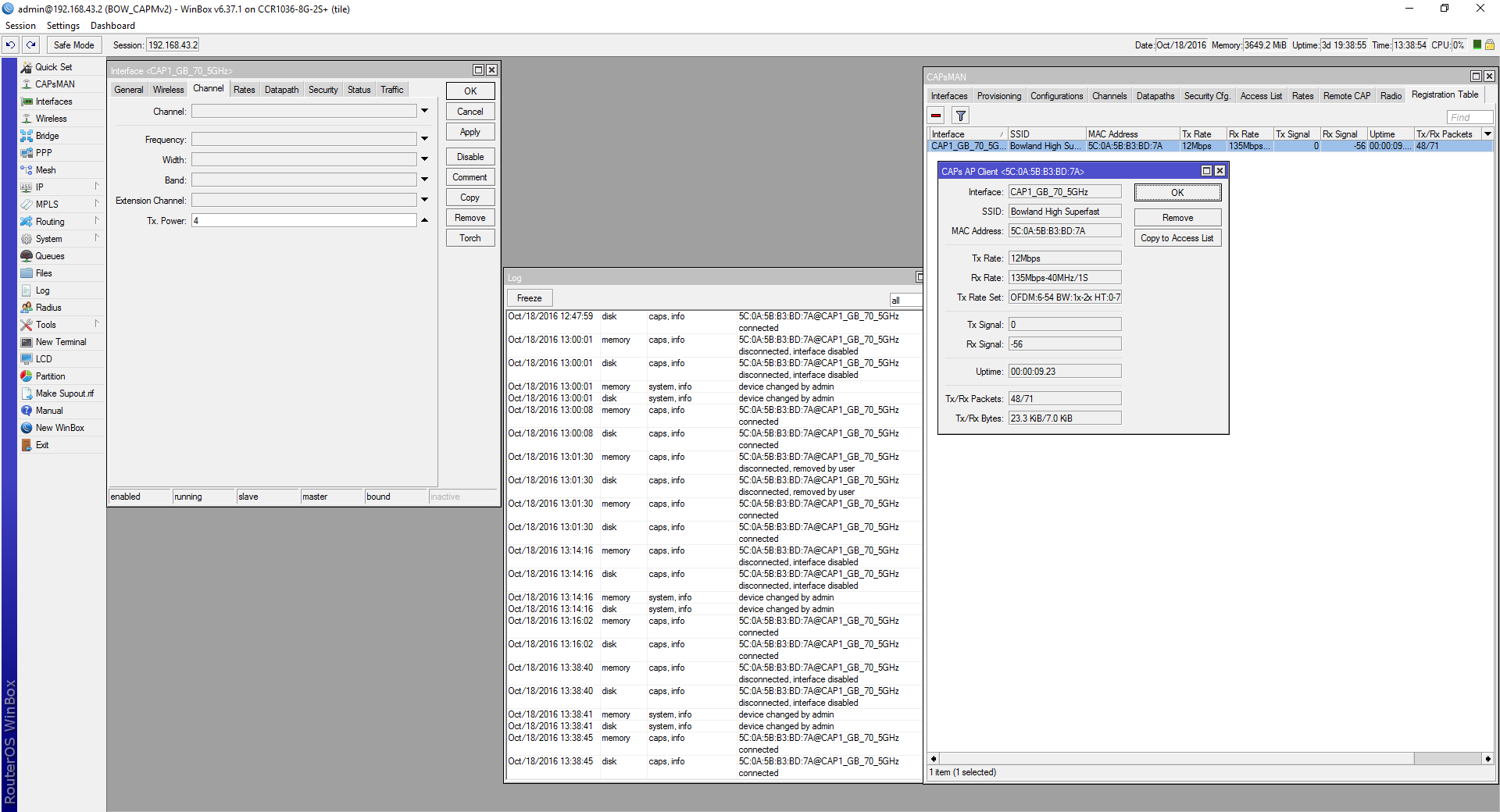Expand the Width dropdown
The height and width of the screenshot is (812, 1500).
(x=424, y=159)
